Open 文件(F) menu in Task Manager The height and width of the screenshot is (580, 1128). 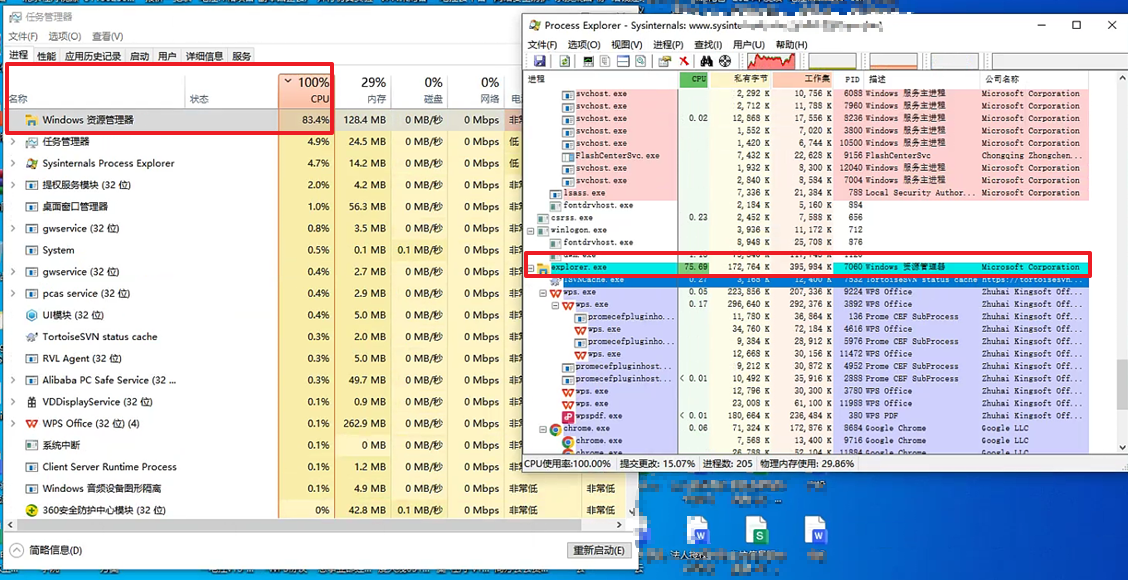(23, 36)
